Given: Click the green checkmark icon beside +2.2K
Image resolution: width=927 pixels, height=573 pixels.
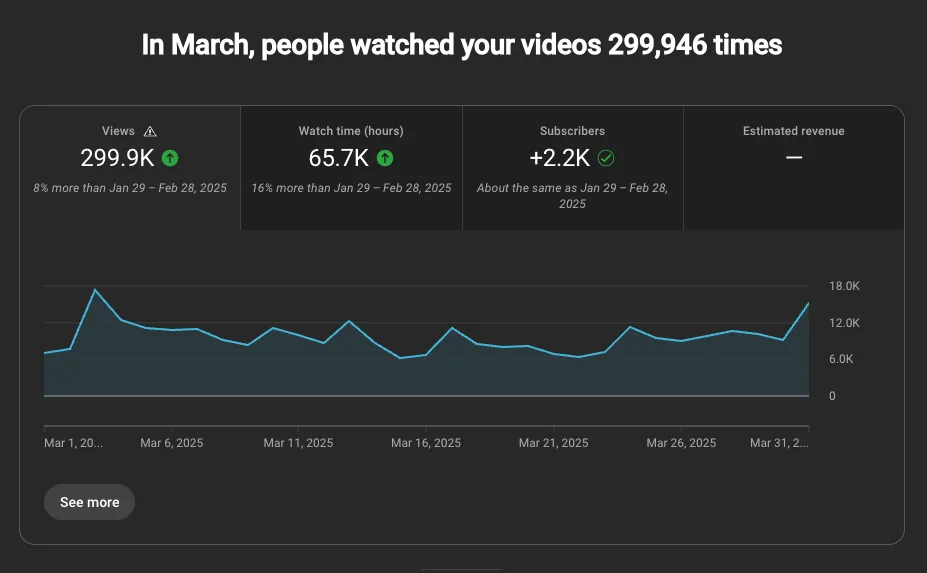Looking at the screenshot, I should pyautogui.click(x=606, y=158).
